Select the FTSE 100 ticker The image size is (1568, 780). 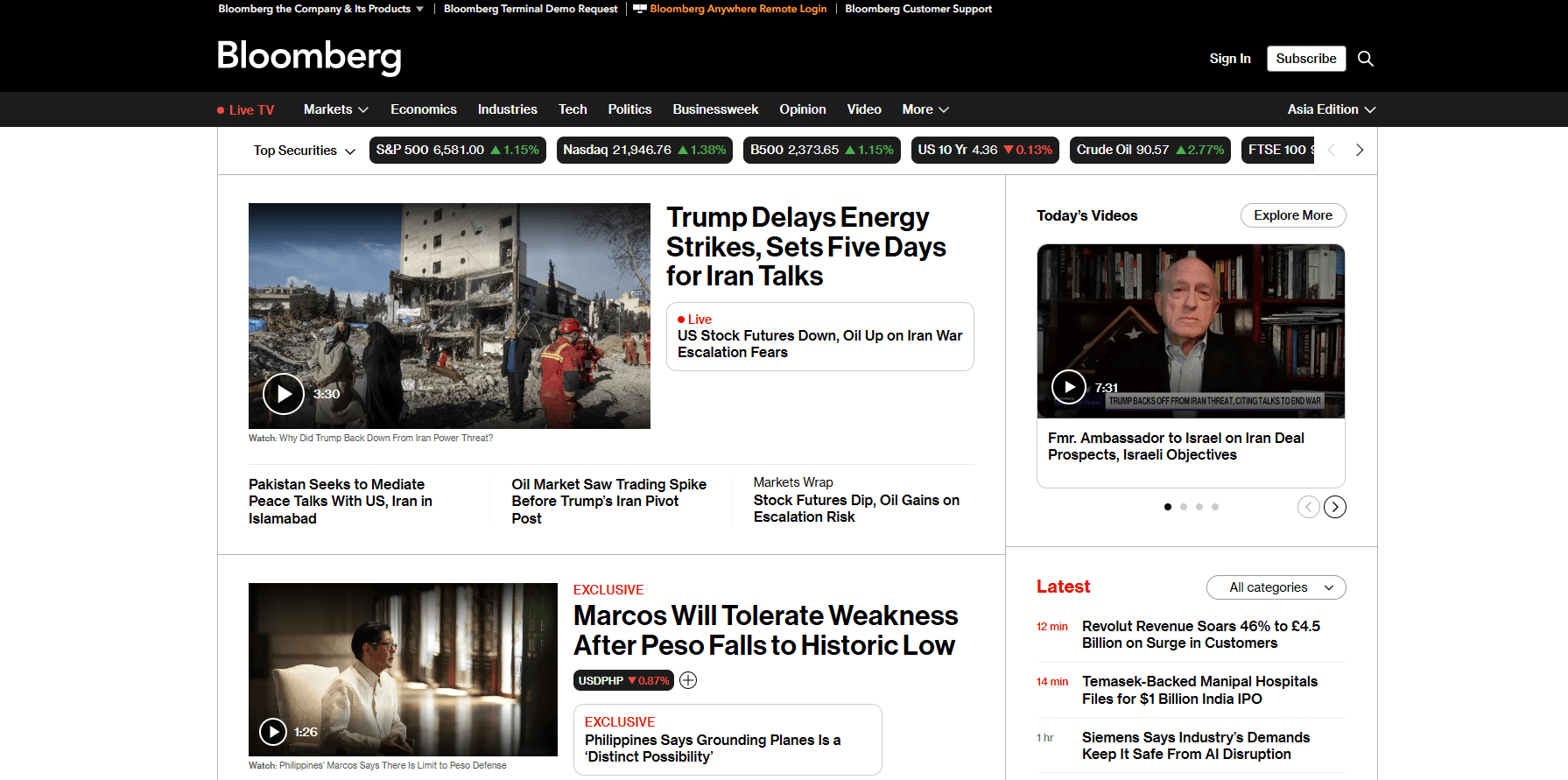click(1278, 150)
